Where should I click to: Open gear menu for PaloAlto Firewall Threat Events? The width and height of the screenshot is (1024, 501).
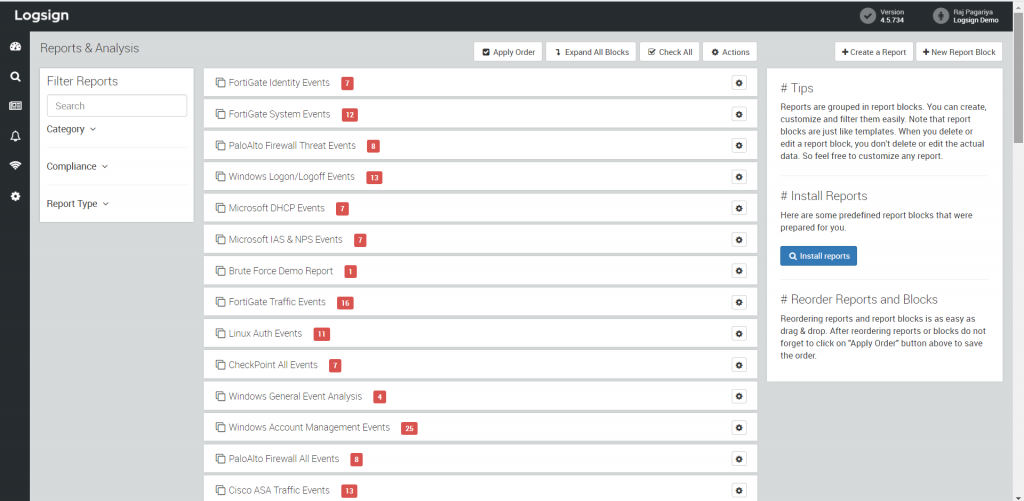(739, 146)
